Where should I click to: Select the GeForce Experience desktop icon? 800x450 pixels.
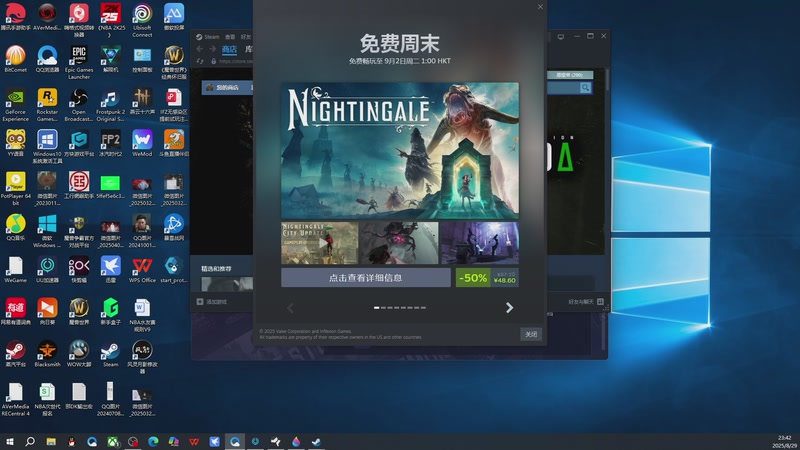15,105
